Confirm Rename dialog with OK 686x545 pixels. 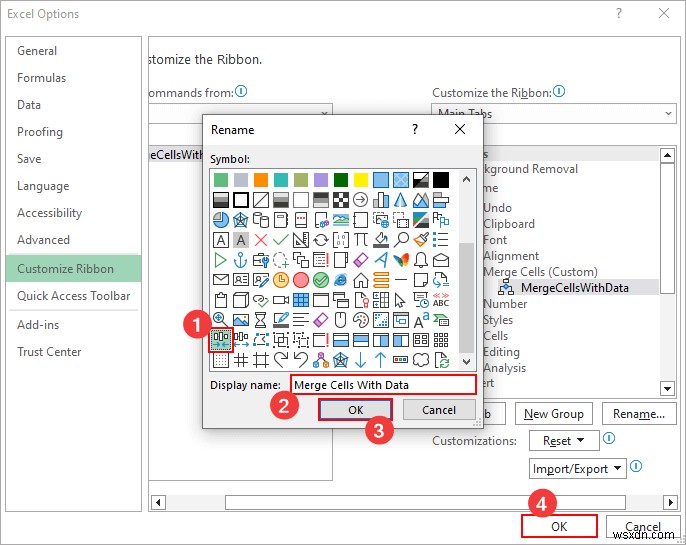(x=355, y=410)
